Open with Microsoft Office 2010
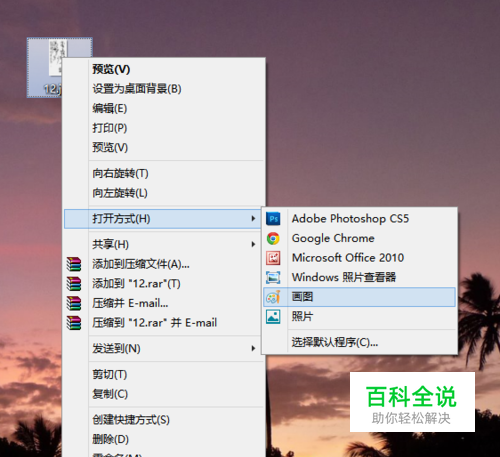Image resolution: width=500 pixels, height=457 pixels. pos(359,258)
